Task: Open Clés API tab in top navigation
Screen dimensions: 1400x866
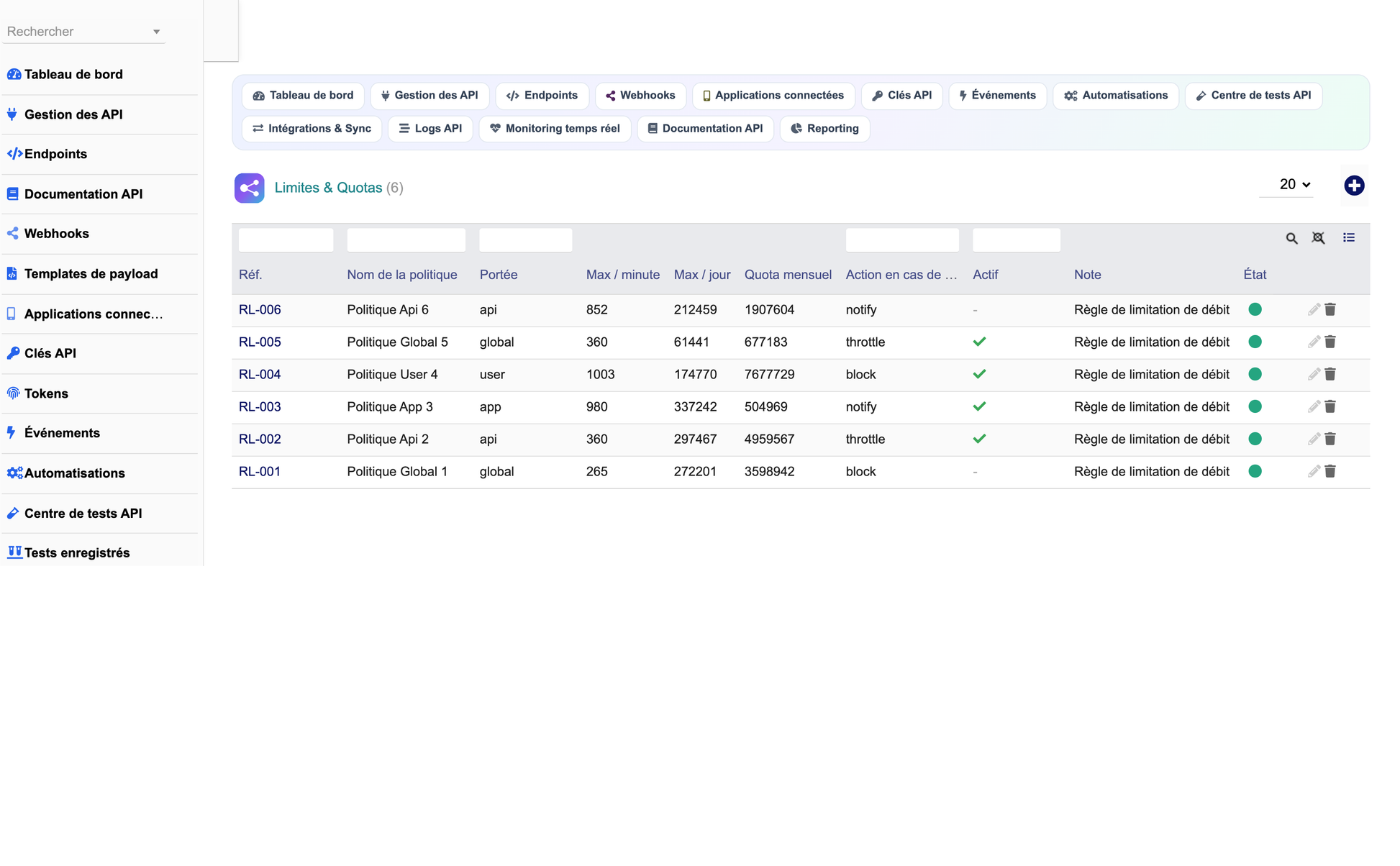Action: [x=901, y=96]
